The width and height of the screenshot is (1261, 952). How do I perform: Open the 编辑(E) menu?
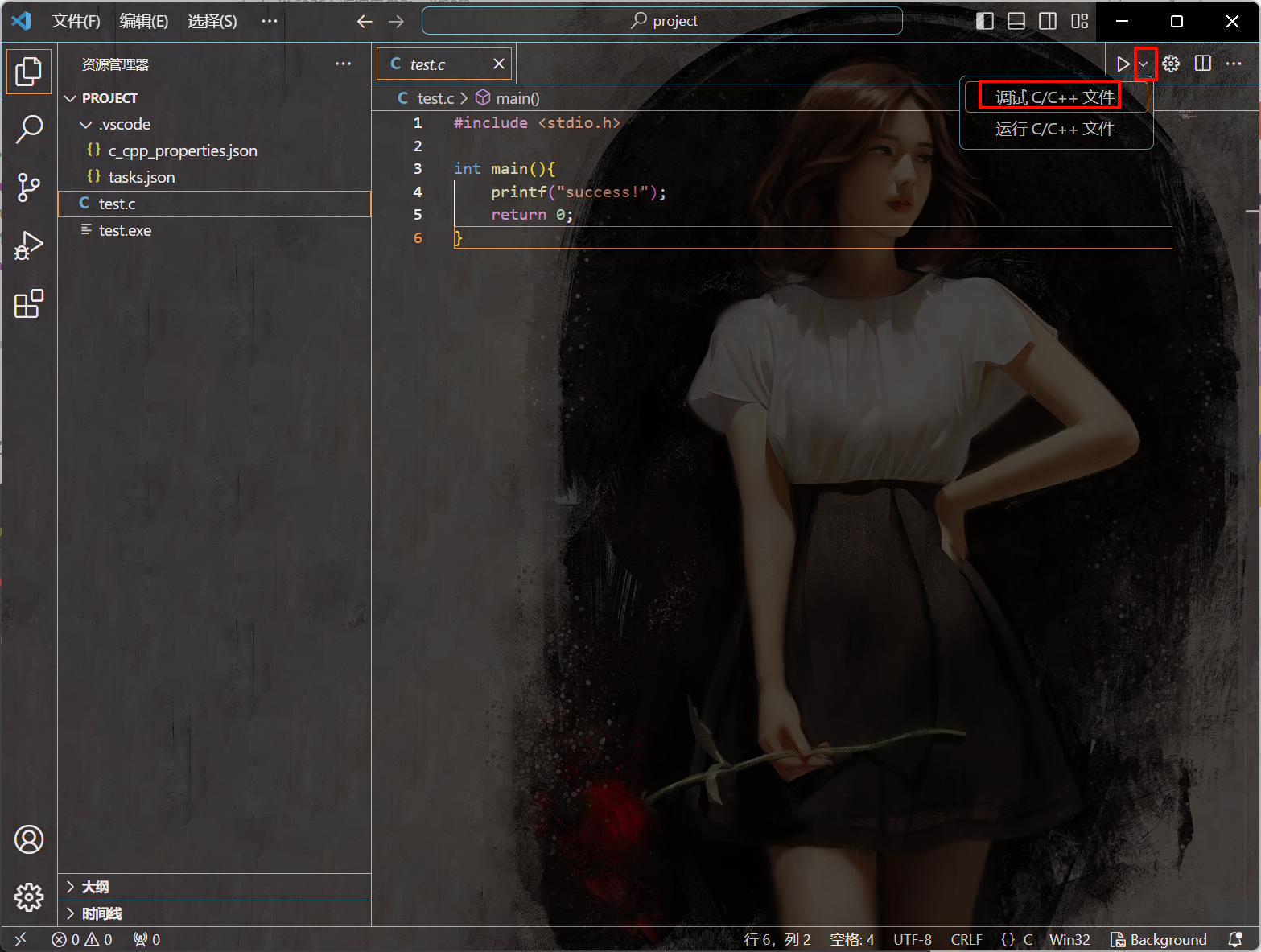tap(144, 21)
